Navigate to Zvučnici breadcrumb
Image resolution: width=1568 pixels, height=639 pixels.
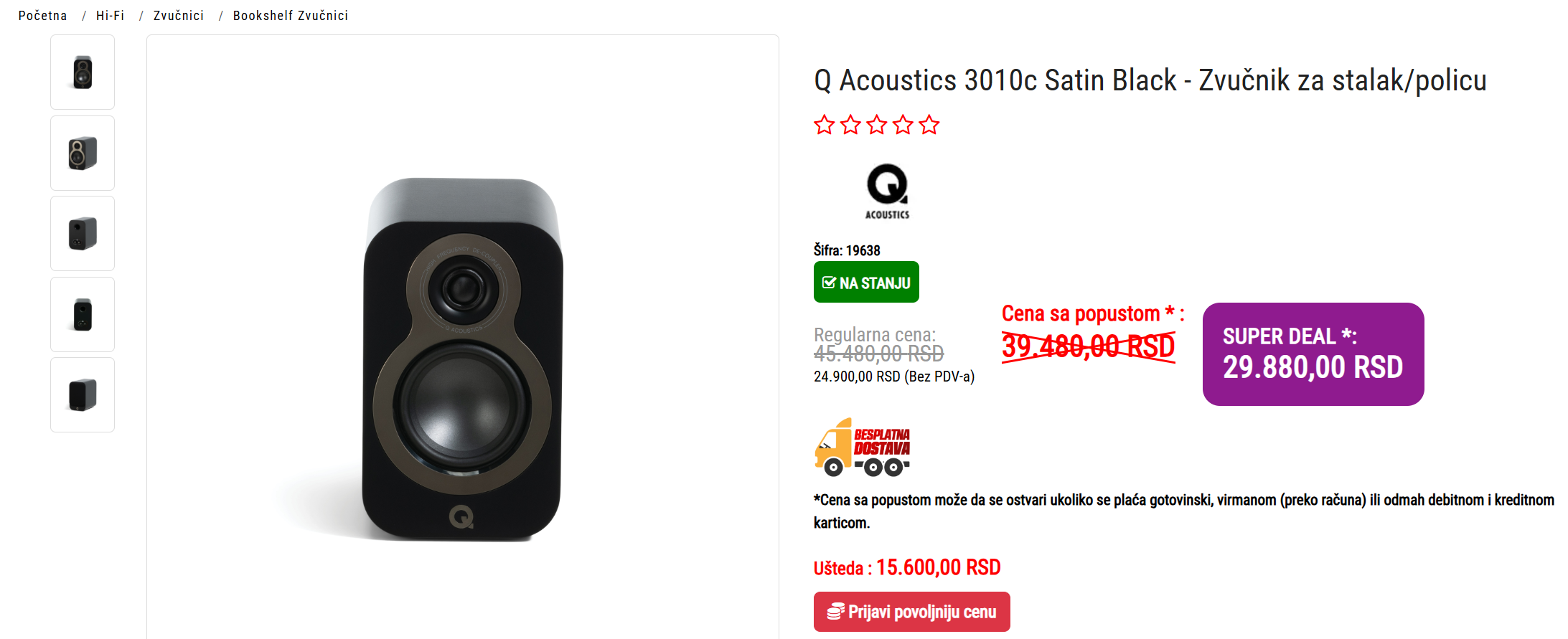(179, 16)
